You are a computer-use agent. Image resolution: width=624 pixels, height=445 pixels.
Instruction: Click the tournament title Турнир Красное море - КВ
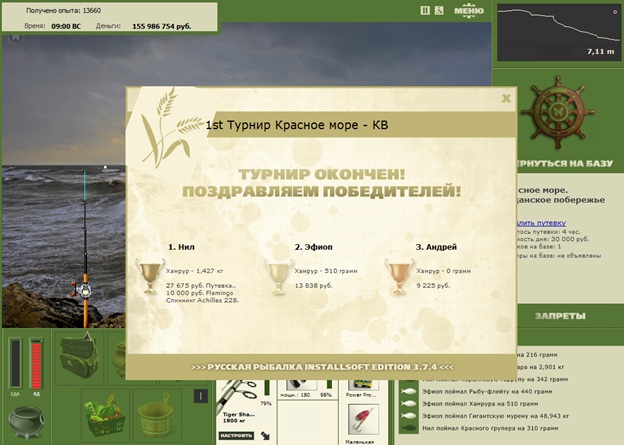(297, 125)
